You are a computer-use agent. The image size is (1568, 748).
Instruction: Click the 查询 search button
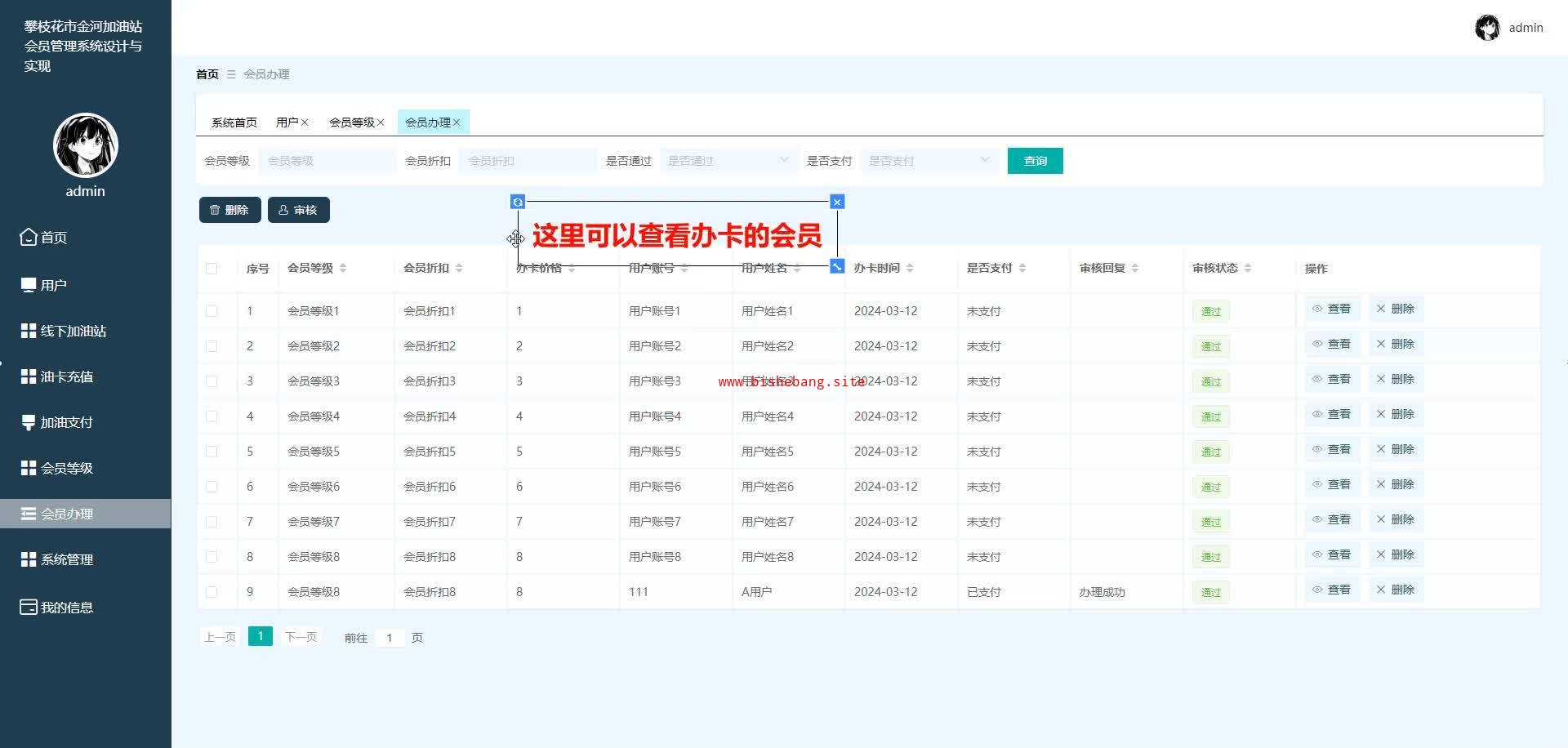[1035, 161]
